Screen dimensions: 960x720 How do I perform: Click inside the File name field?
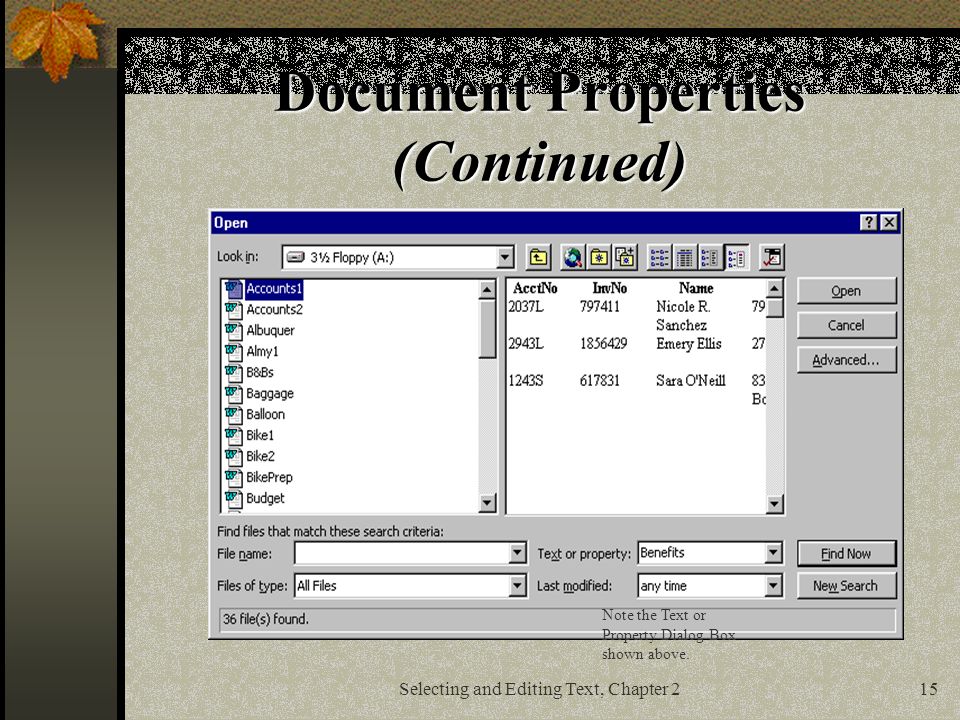(x=402, y=553)
